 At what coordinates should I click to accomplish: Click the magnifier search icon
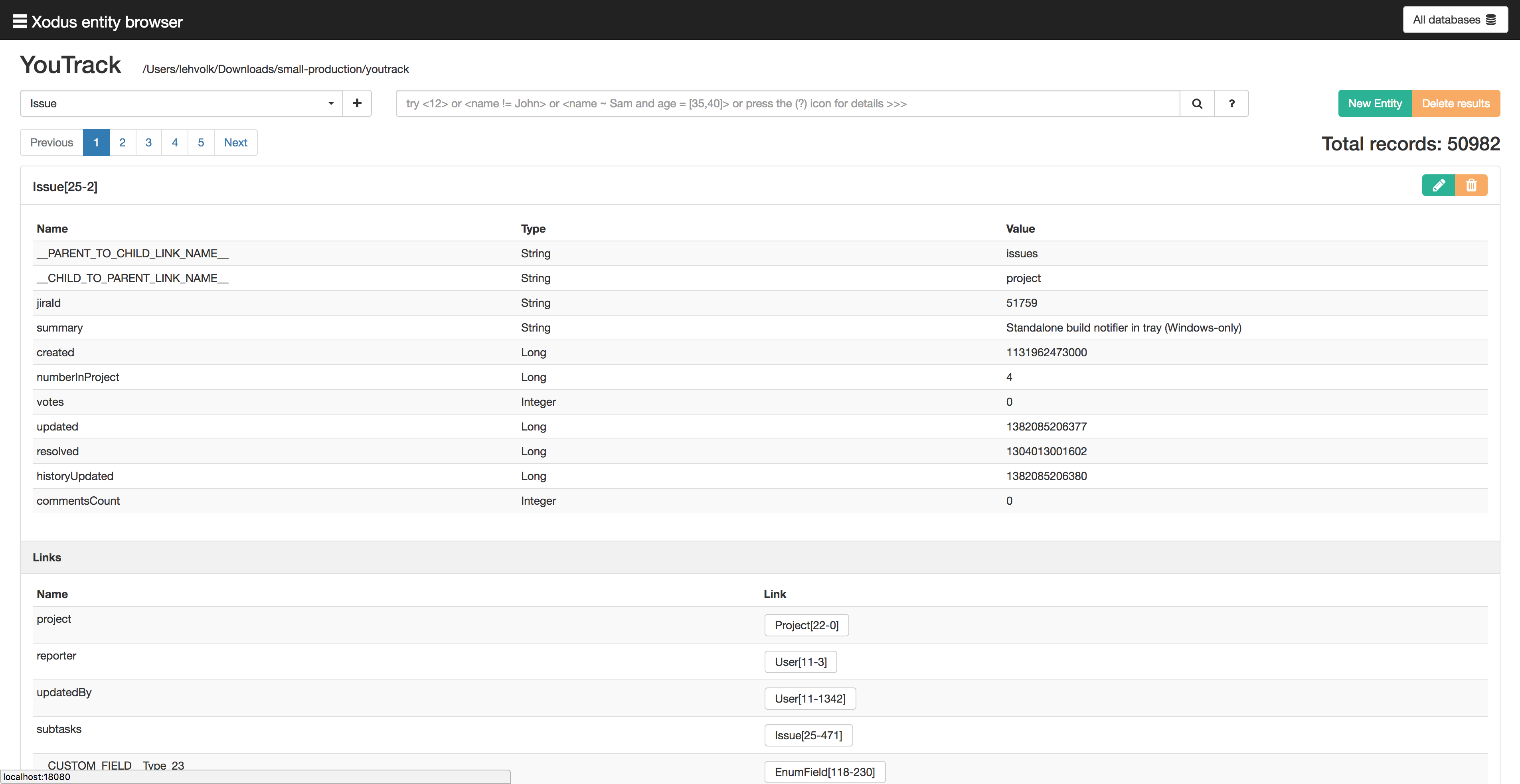[1197, 103]
